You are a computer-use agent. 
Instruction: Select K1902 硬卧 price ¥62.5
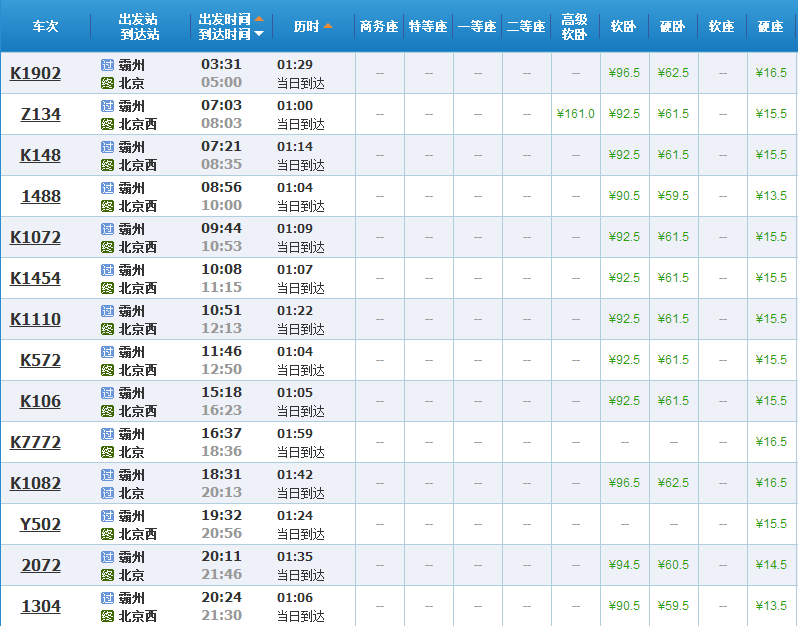tap(673, 73)
